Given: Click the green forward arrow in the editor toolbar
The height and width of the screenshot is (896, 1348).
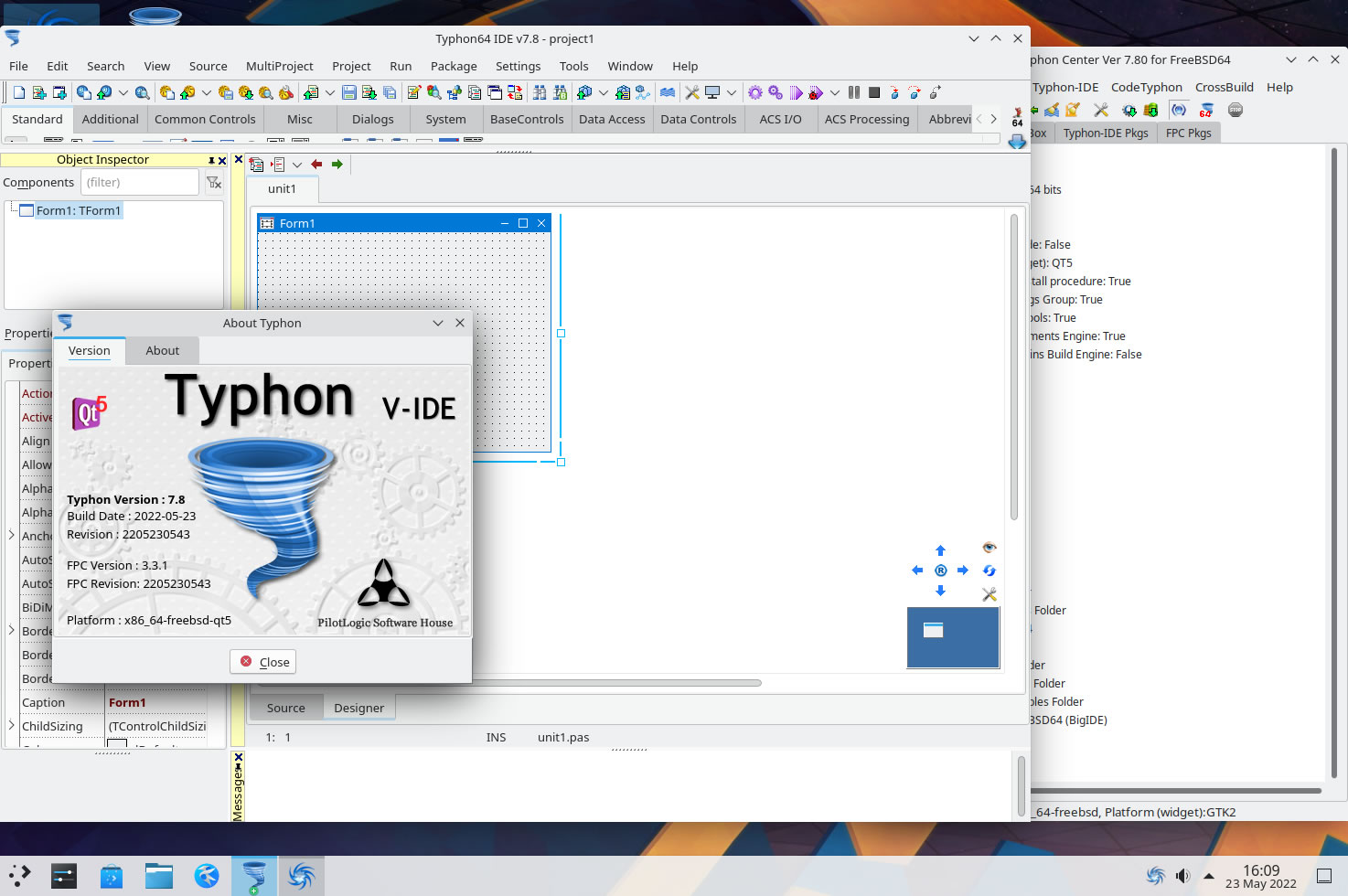Looking at the screenshot, I should tap(337, 165).
